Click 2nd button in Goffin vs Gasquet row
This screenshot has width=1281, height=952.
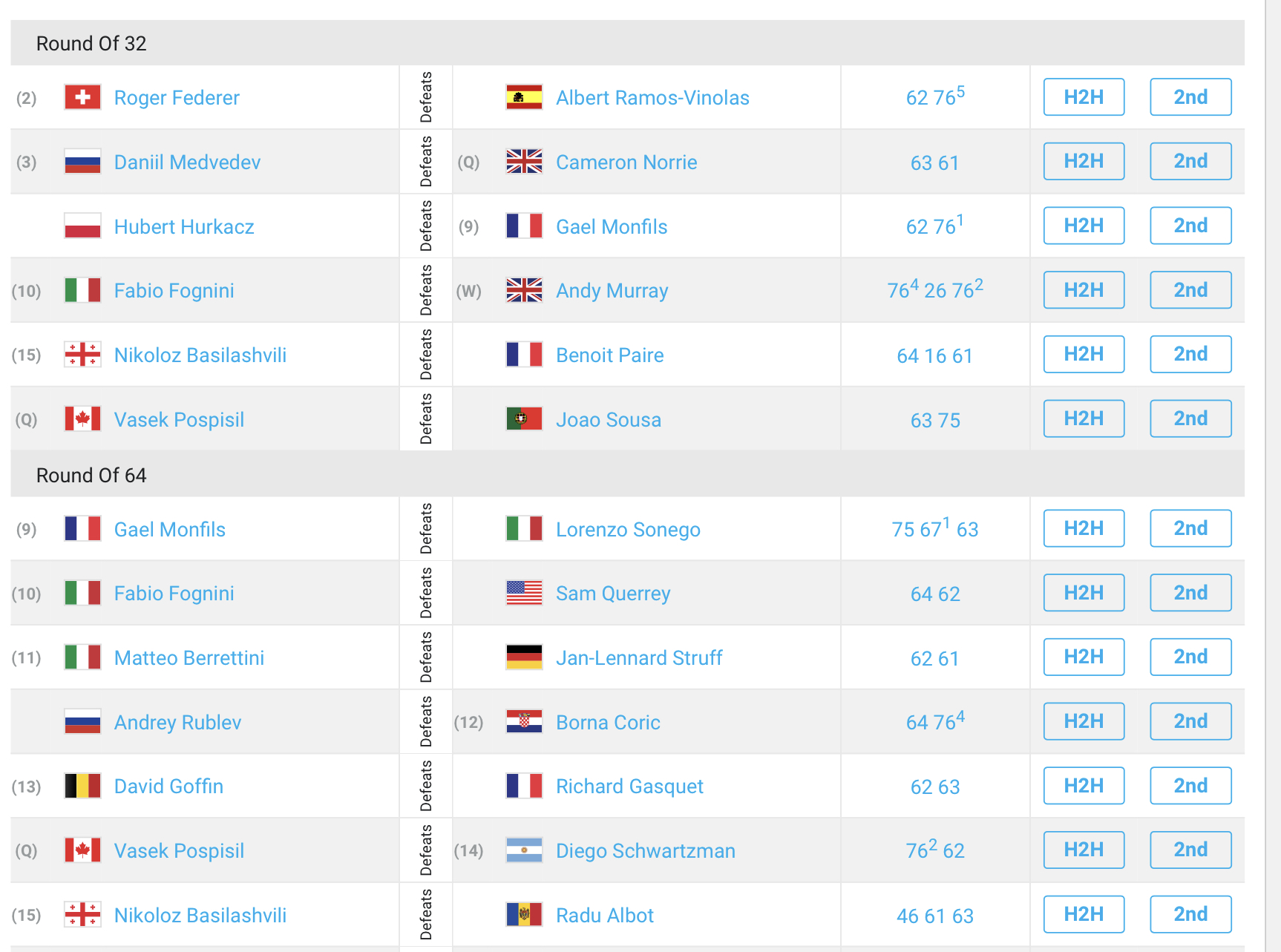(1190, 786)
